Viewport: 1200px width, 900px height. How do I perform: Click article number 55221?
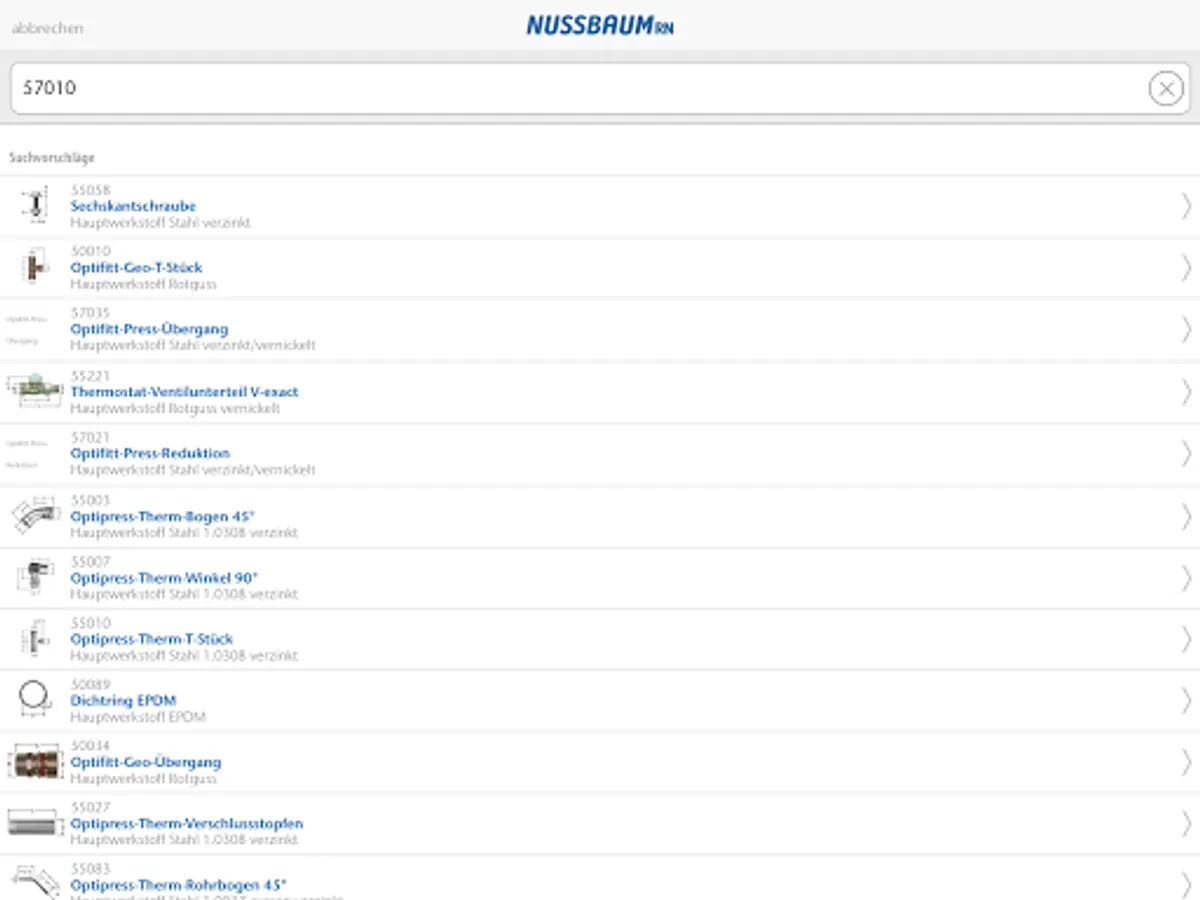point(90,376)
